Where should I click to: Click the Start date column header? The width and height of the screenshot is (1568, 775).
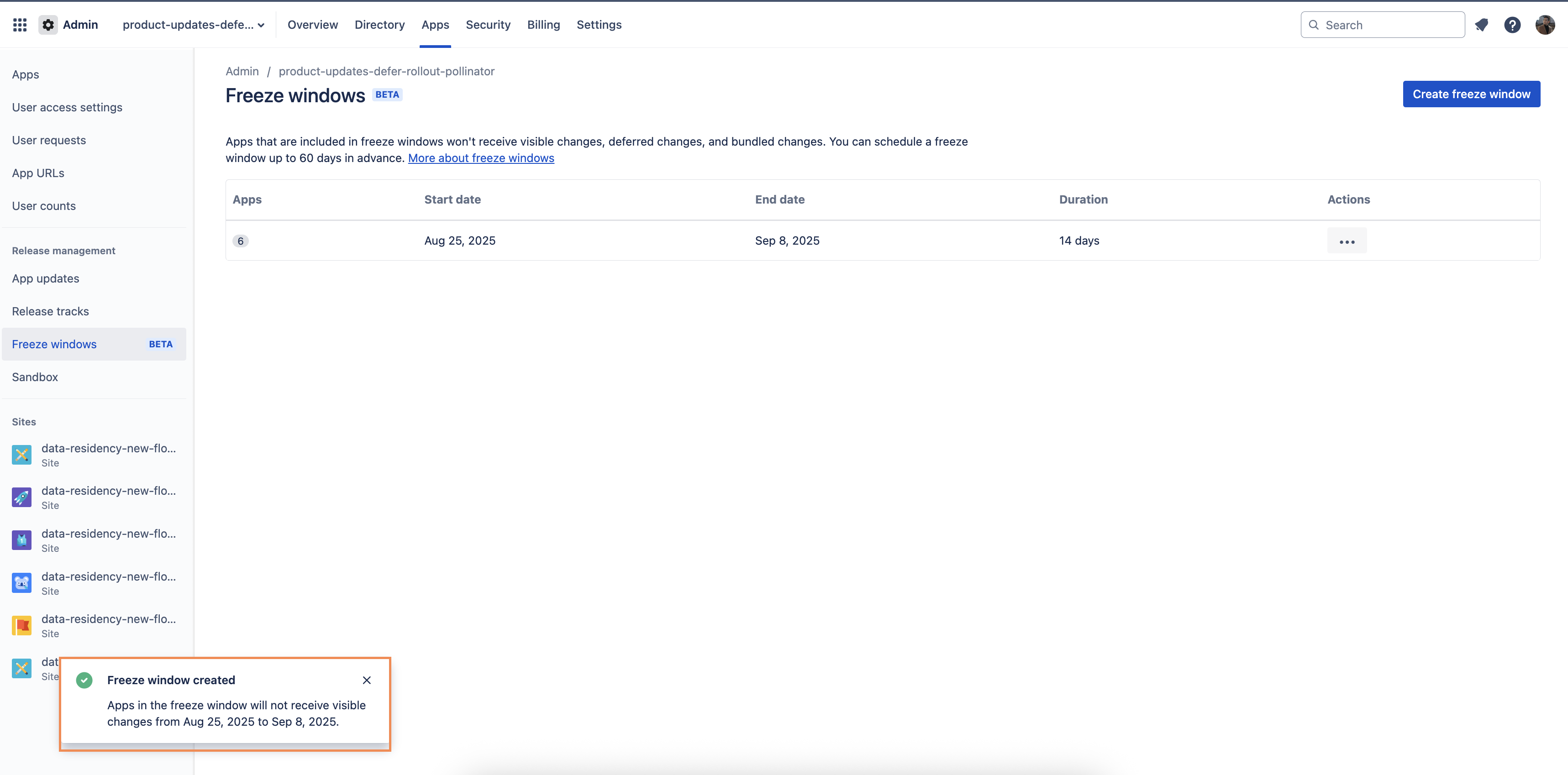(452, 199)
